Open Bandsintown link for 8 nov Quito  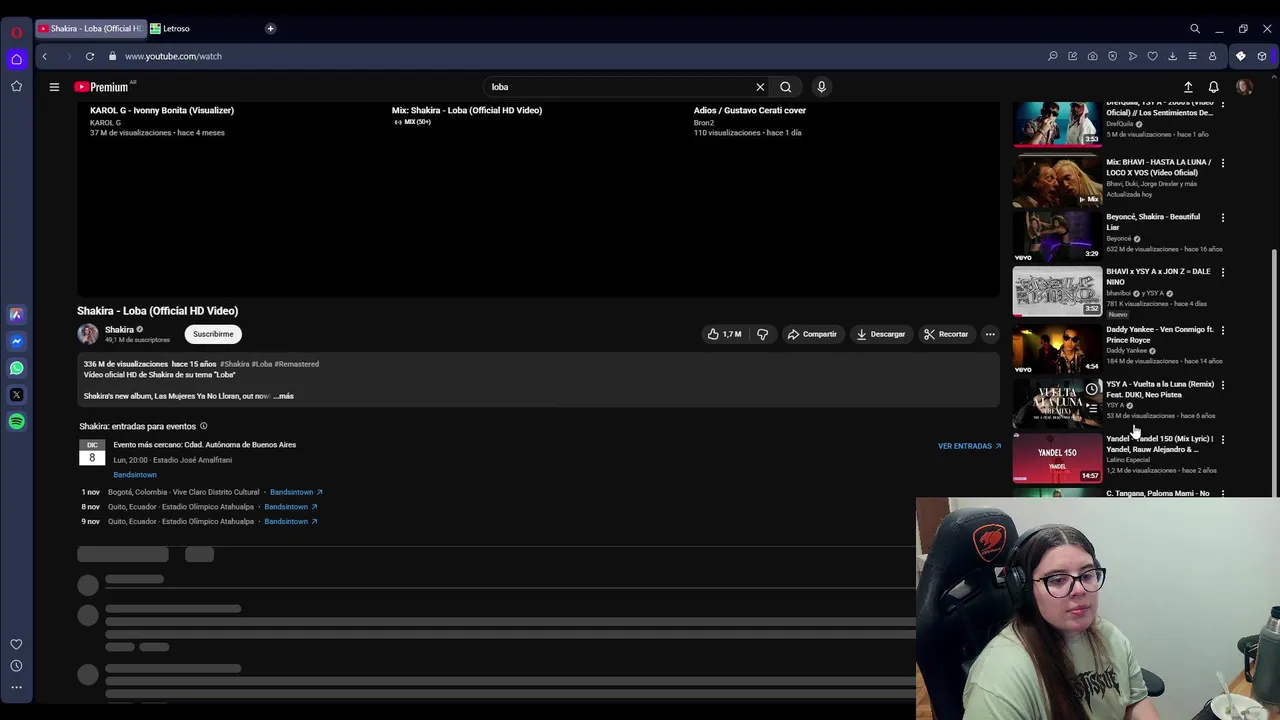(x=291, y=507)
